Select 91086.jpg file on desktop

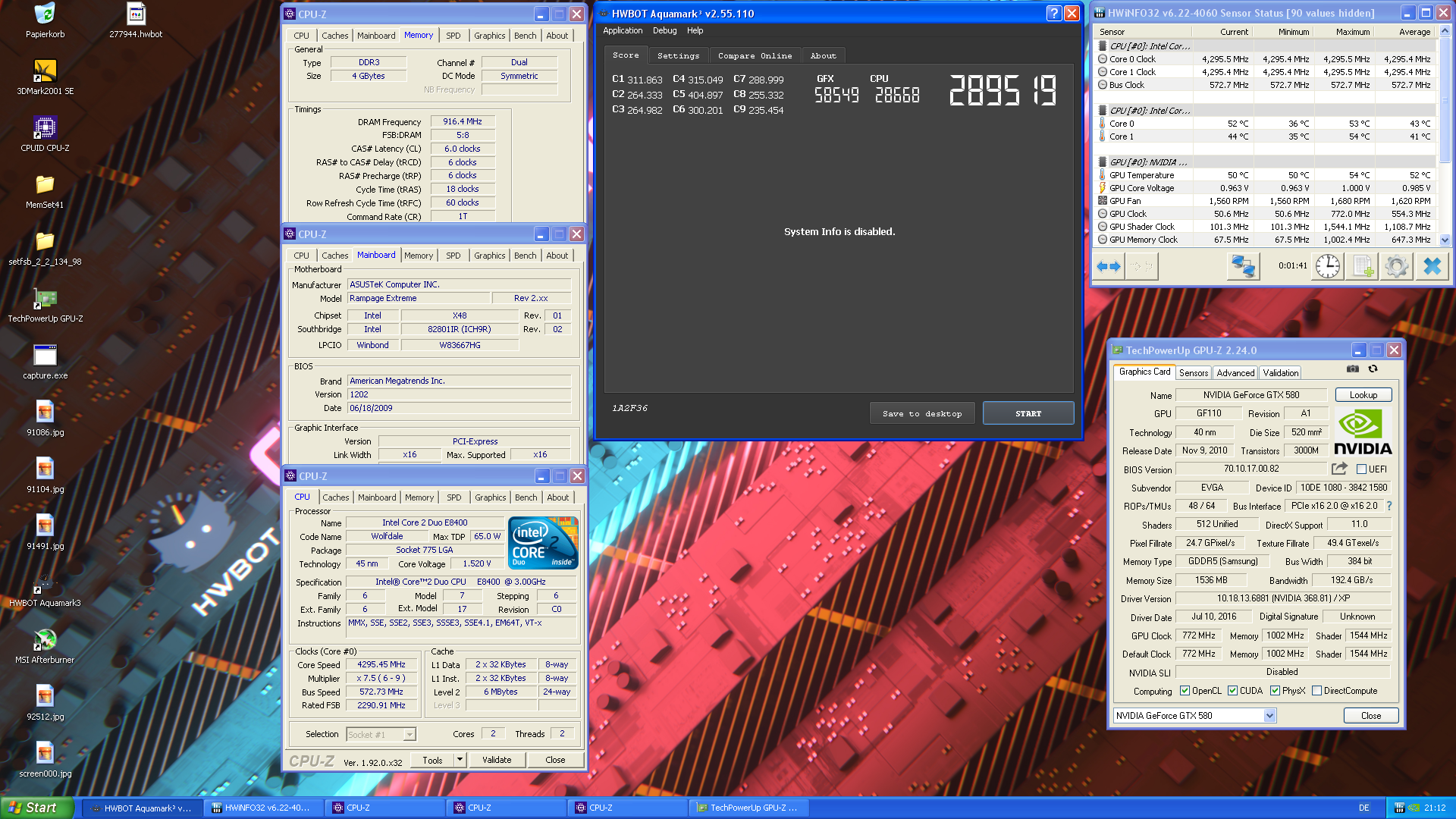point(45,418)
